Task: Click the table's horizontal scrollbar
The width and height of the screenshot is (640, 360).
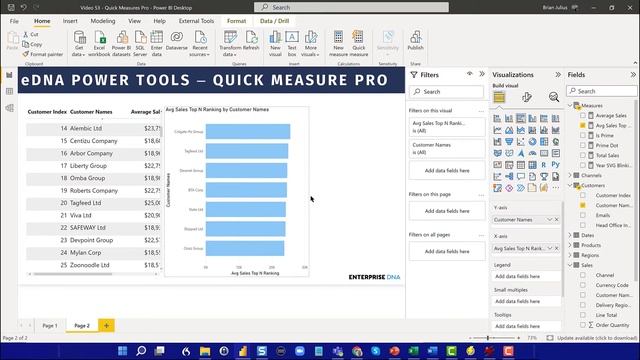Action: pyautogui.click(x=73, y=274)
